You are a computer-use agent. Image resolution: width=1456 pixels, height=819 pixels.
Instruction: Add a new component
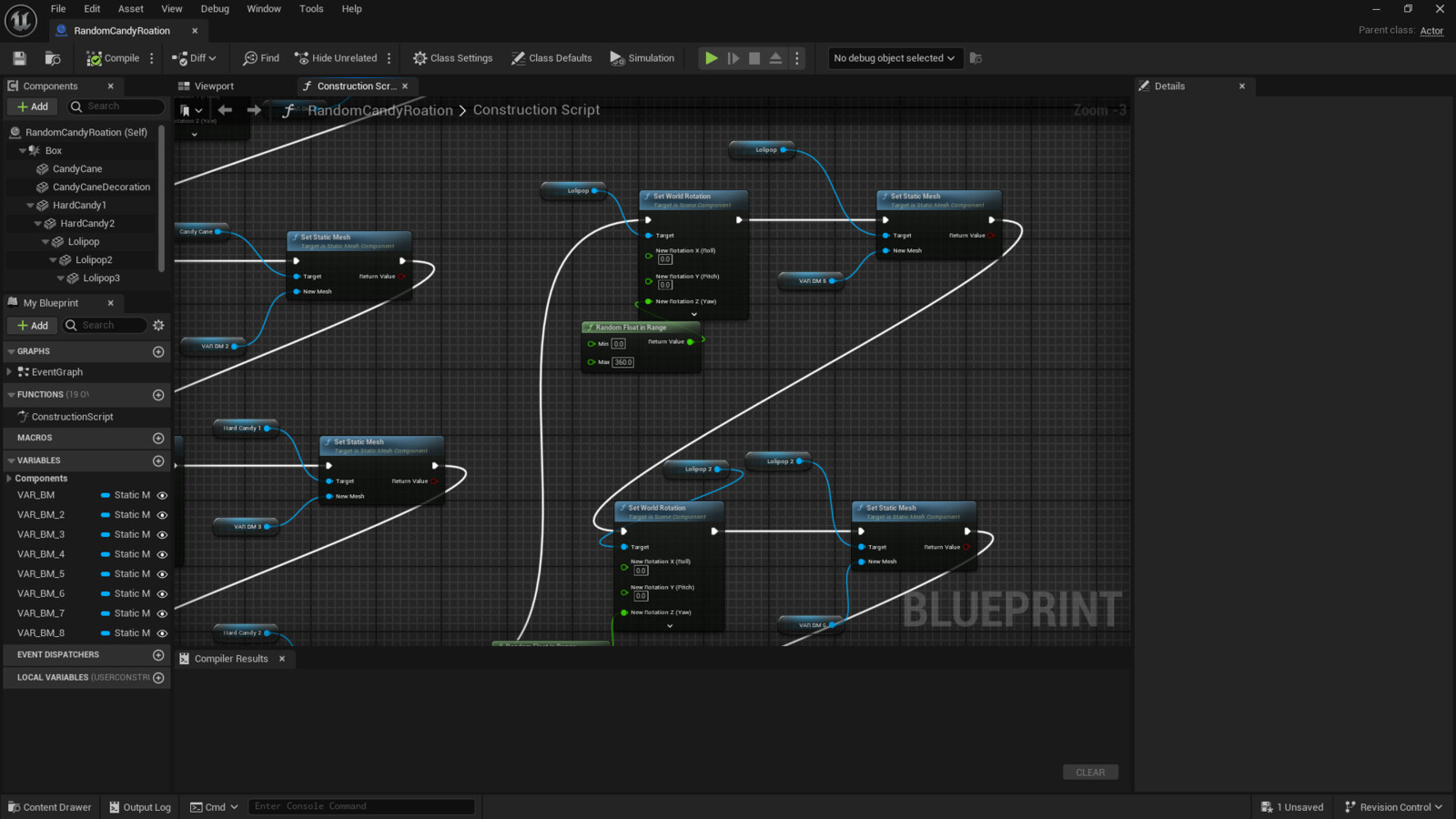pyautogui.click(x=33, y=106)
